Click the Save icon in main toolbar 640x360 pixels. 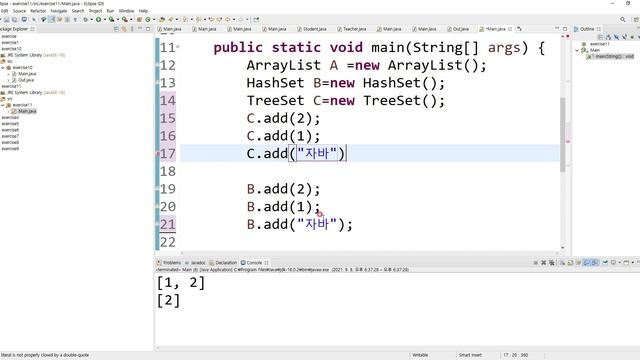(7, 19)
